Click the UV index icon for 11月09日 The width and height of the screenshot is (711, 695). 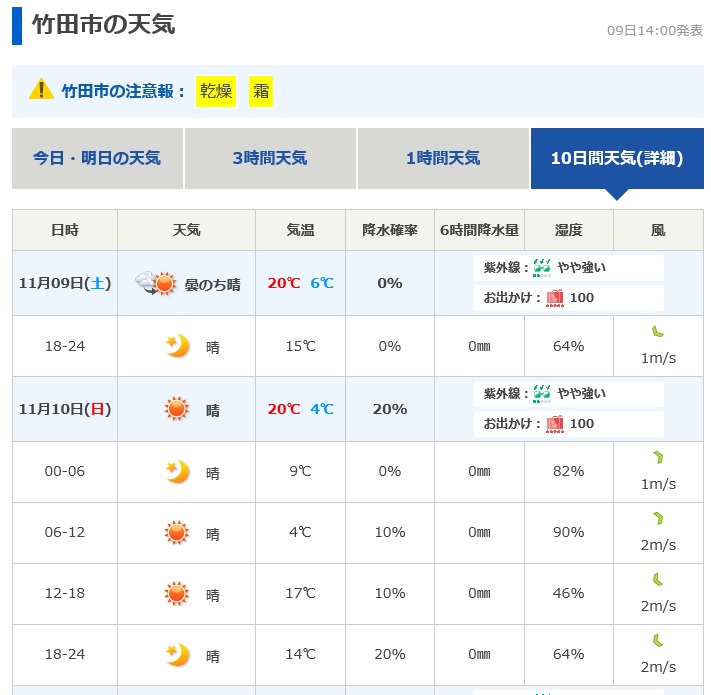(542, 268)
